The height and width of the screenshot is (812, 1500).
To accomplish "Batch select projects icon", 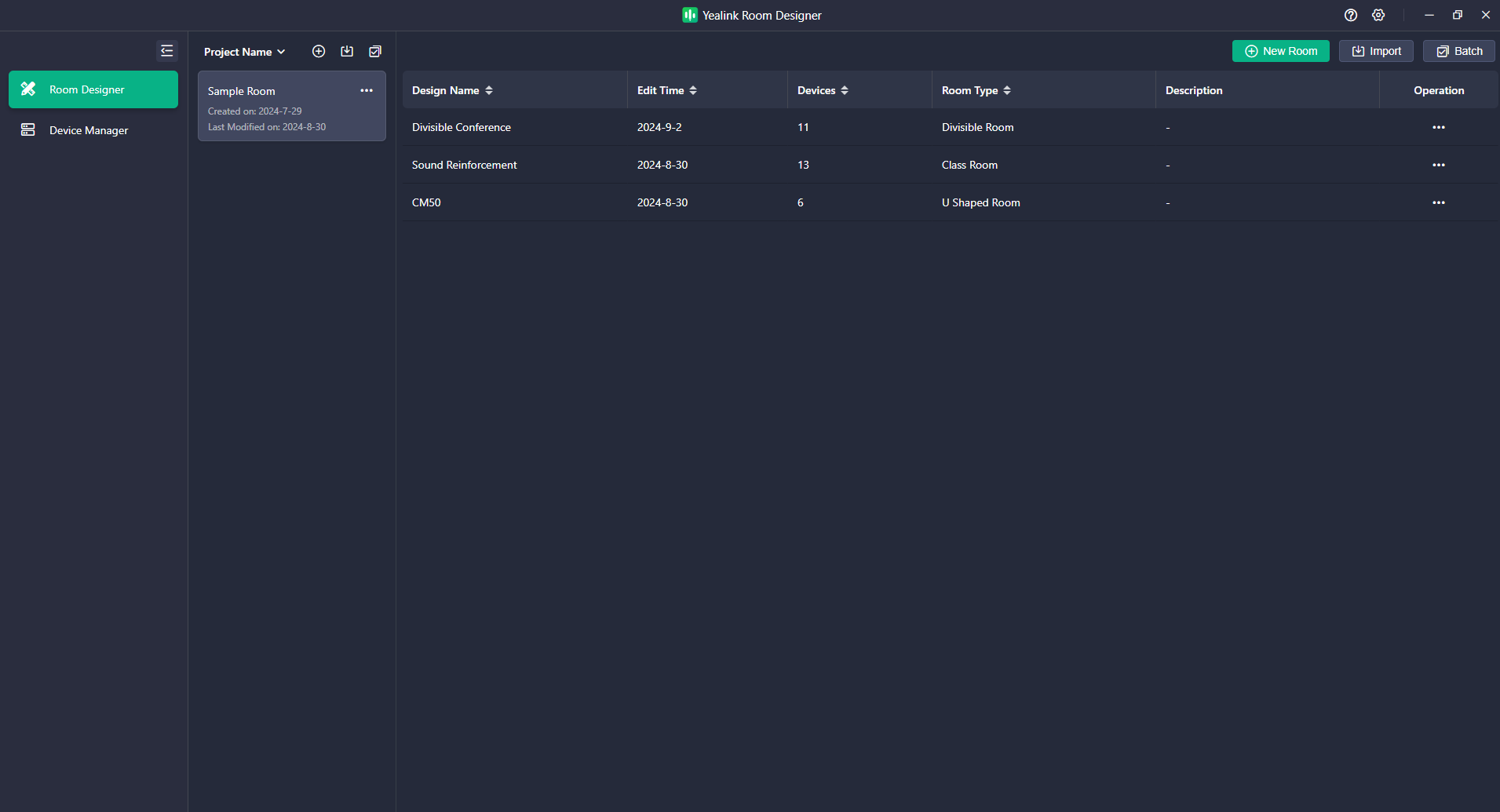I will (375, 51).
